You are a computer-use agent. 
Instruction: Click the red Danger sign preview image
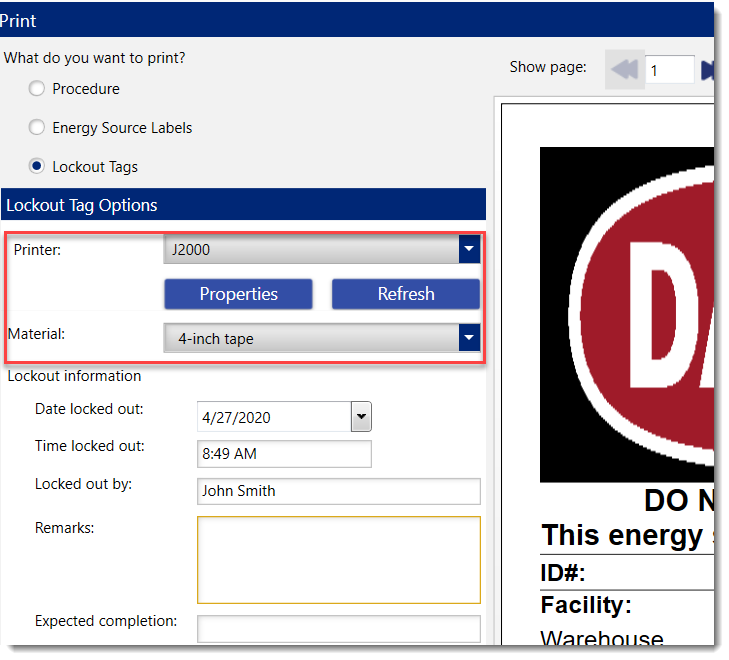point(627,315)
